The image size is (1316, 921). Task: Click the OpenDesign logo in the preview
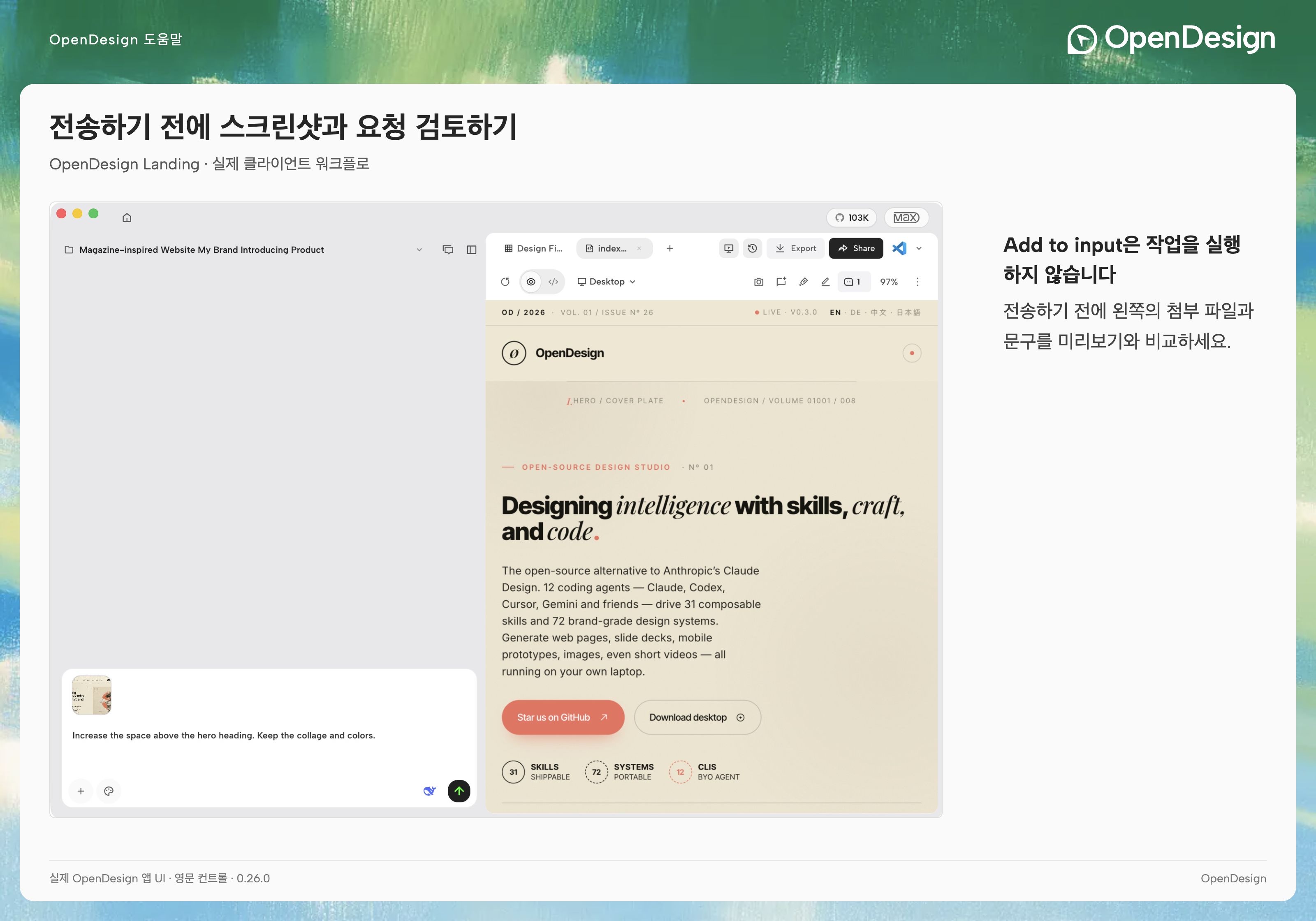[x=553, y=353]
